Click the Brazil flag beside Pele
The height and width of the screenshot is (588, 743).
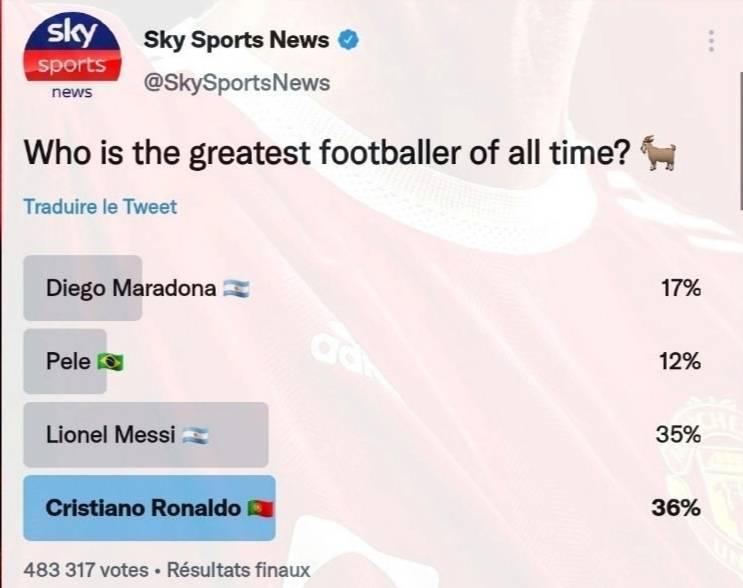point(110,362)
